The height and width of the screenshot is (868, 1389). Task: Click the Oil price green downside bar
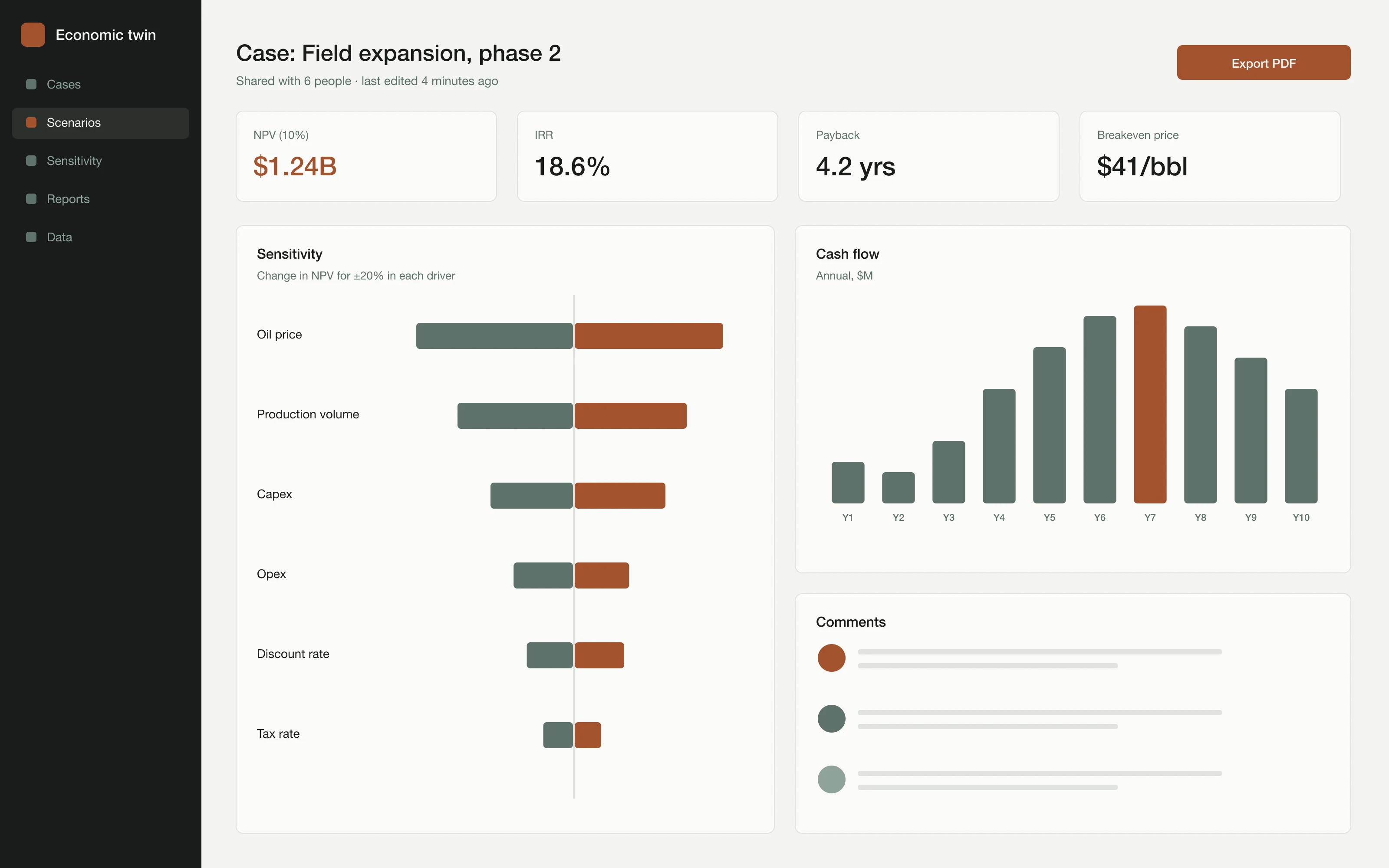(494, 336)
